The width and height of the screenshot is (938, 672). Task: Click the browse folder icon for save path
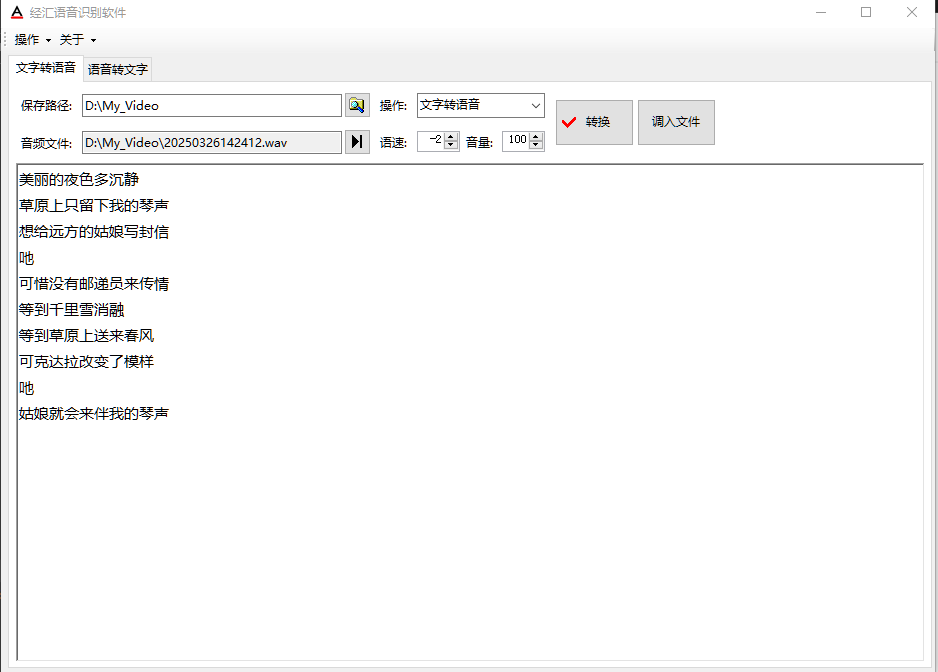click(x=357, y=105)
